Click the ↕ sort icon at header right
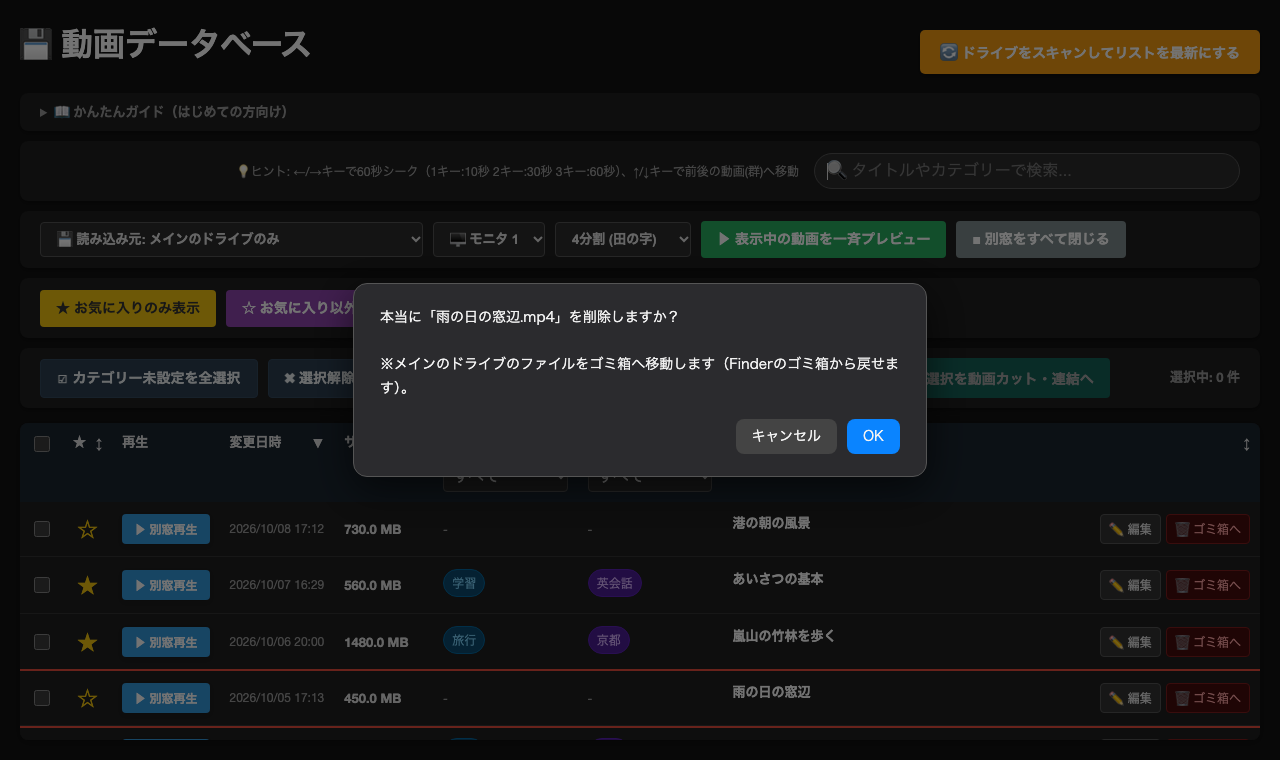The image size is (1280, 760). point(1246,444)
